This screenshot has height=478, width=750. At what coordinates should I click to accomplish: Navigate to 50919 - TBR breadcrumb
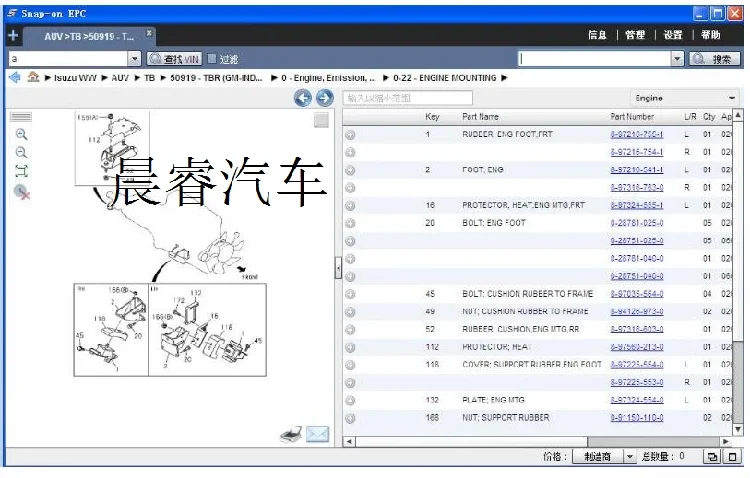216,78
